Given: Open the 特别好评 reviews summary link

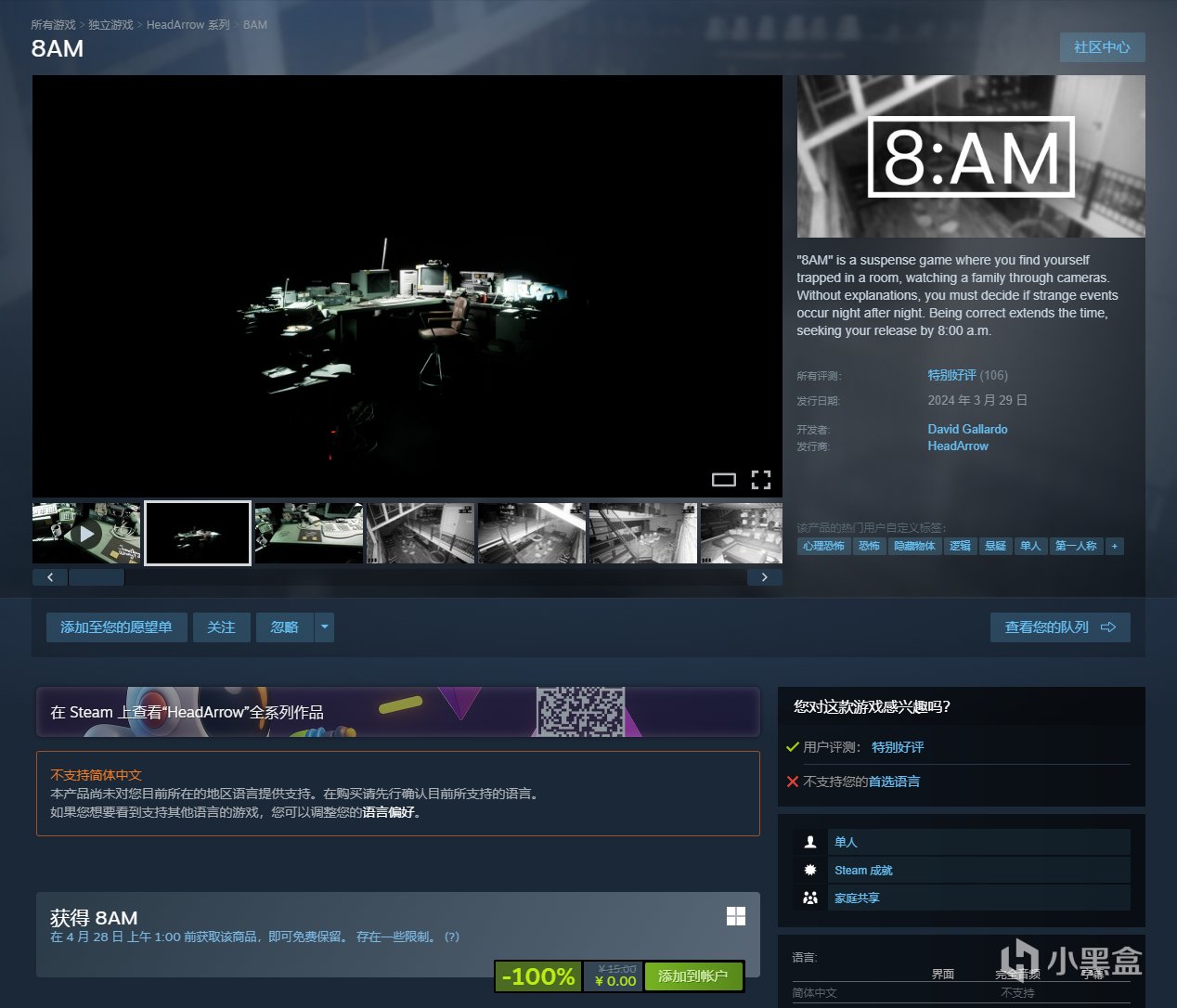Looking at the screenshot, I should point(951,375).
